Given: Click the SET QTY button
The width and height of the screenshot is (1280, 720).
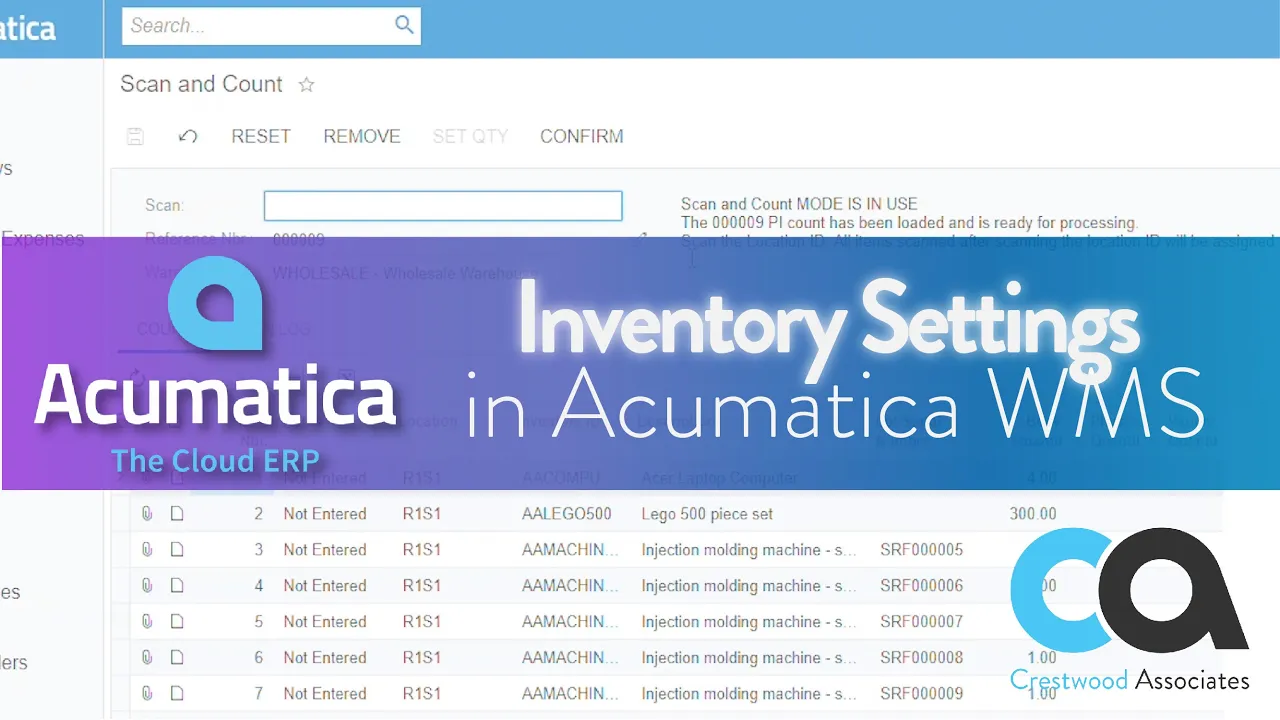Looking at the screenshot, I should [470, 137].
